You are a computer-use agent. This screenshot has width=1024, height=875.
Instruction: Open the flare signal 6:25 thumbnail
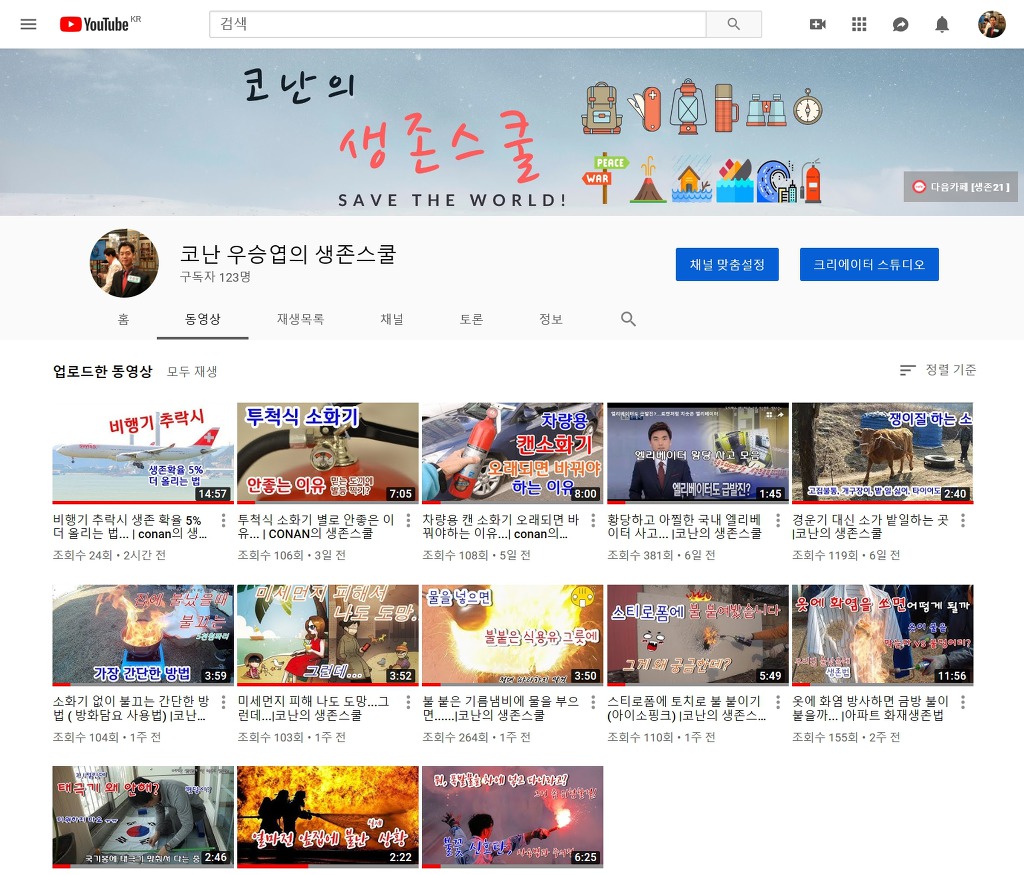(513, 817)
